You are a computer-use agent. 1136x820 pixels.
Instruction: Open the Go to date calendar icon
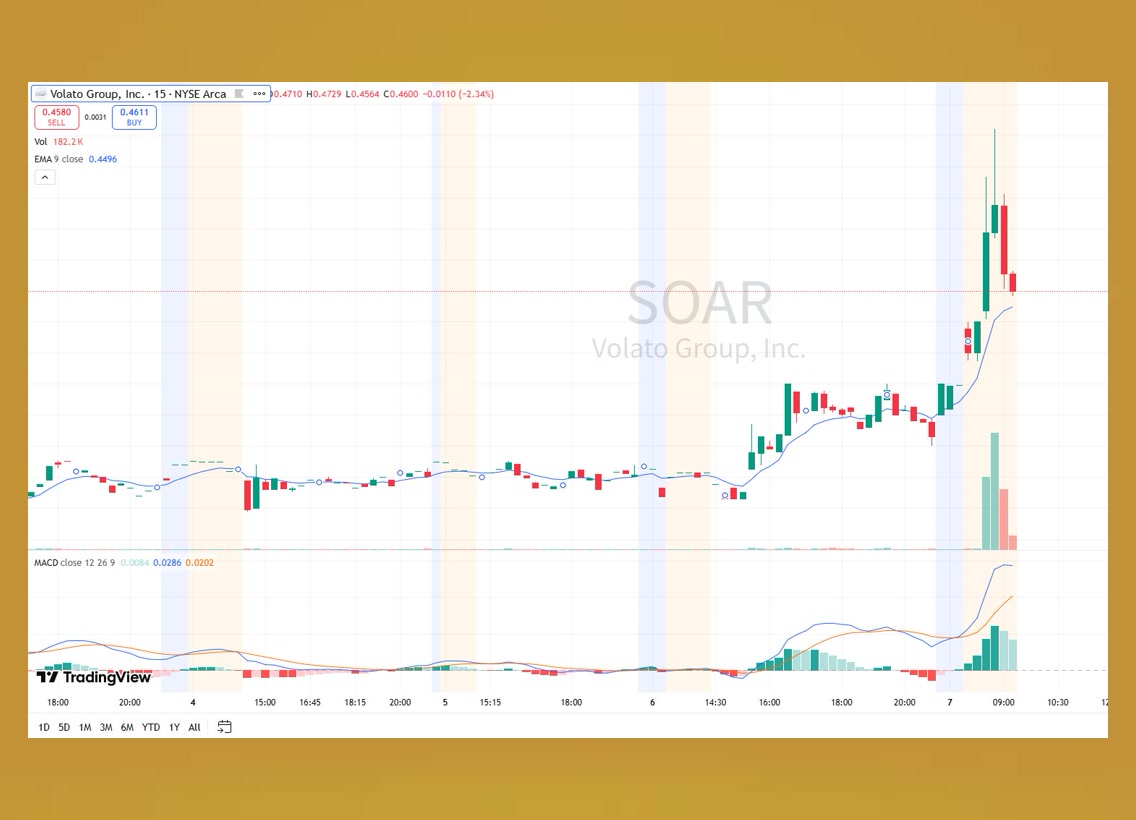(x=225, y=727)
